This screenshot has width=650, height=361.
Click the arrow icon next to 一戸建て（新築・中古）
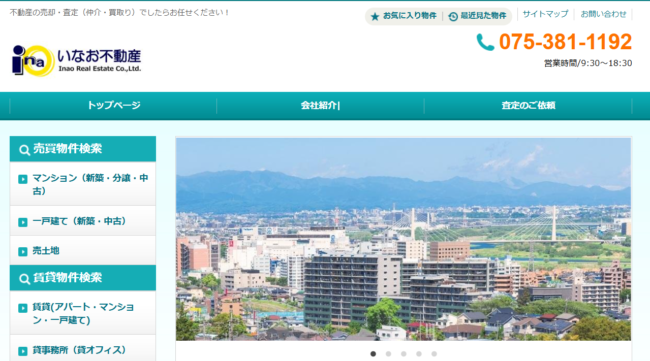[23, 222]
